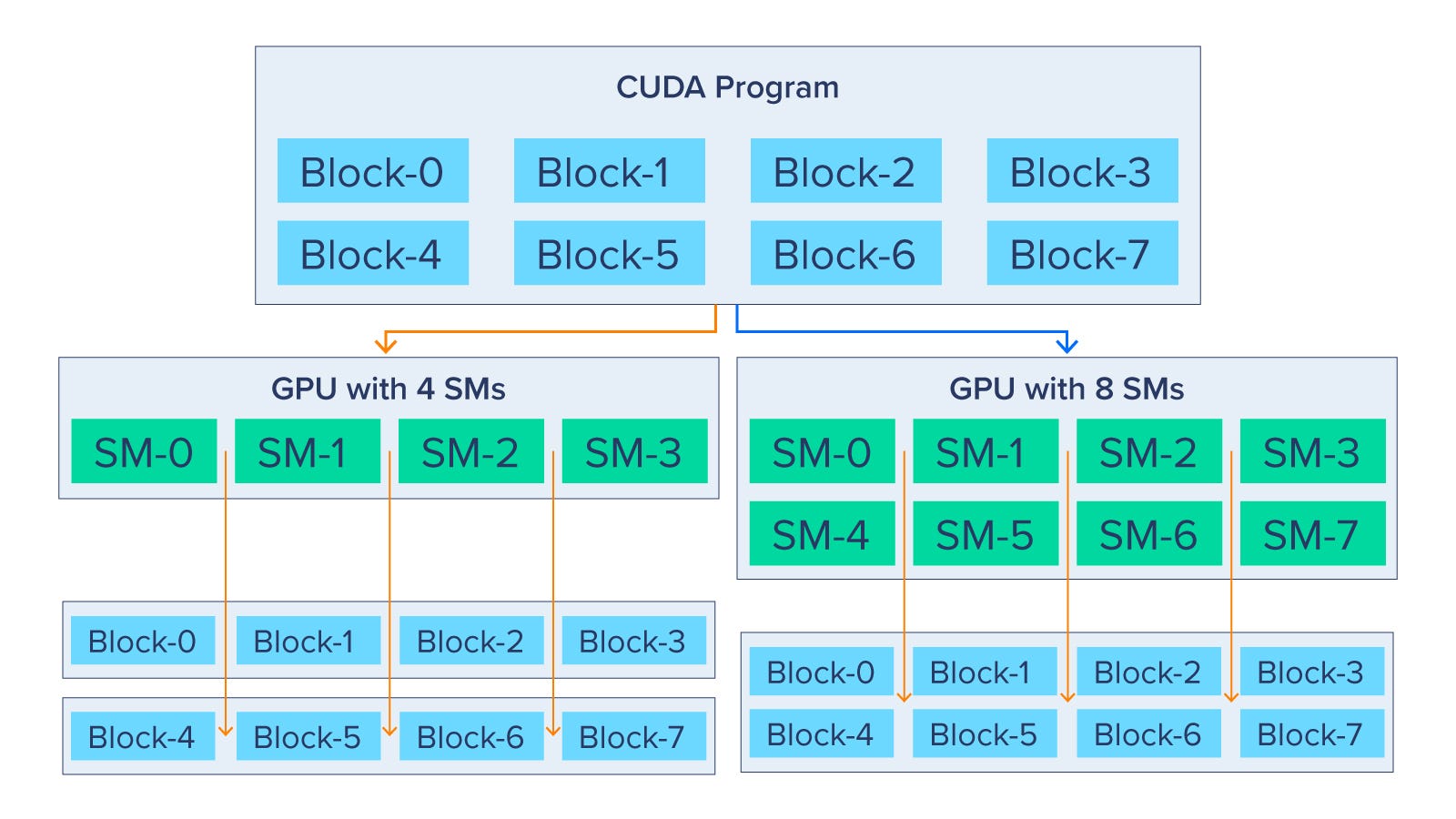
Task: Select SM-0 in the GPU with 4 SMs
Action: pyautogui.click(x=144, y=451)
